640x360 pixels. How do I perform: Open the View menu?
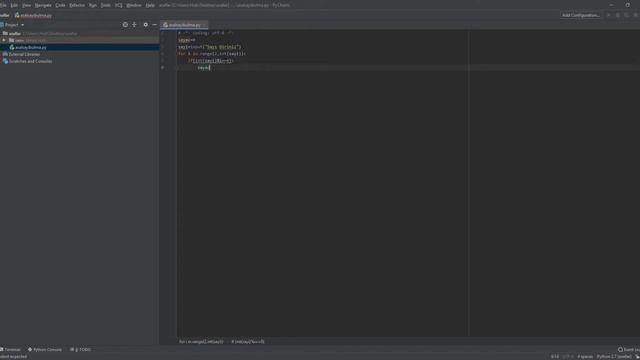[27, 5]
